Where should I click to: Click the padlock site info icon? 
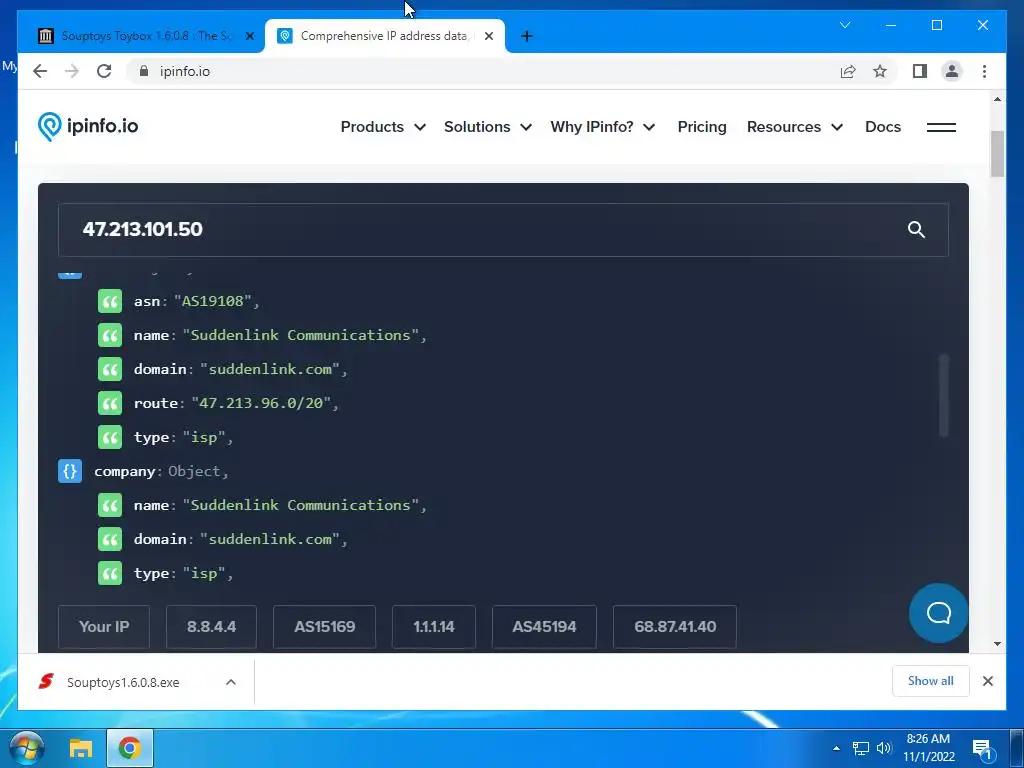pos(144,71)
